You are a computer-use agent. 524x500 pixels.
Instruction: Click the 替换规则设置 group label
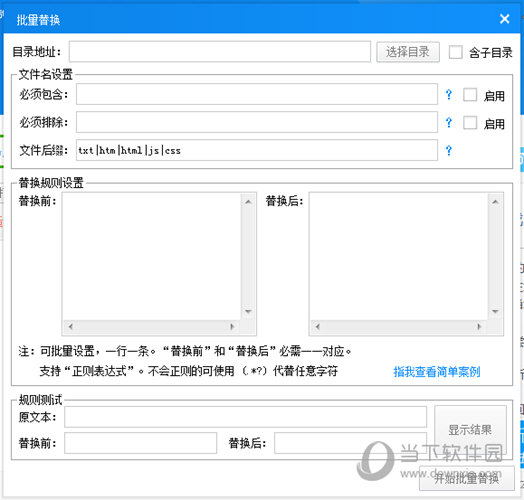click(x=51, y=183)
